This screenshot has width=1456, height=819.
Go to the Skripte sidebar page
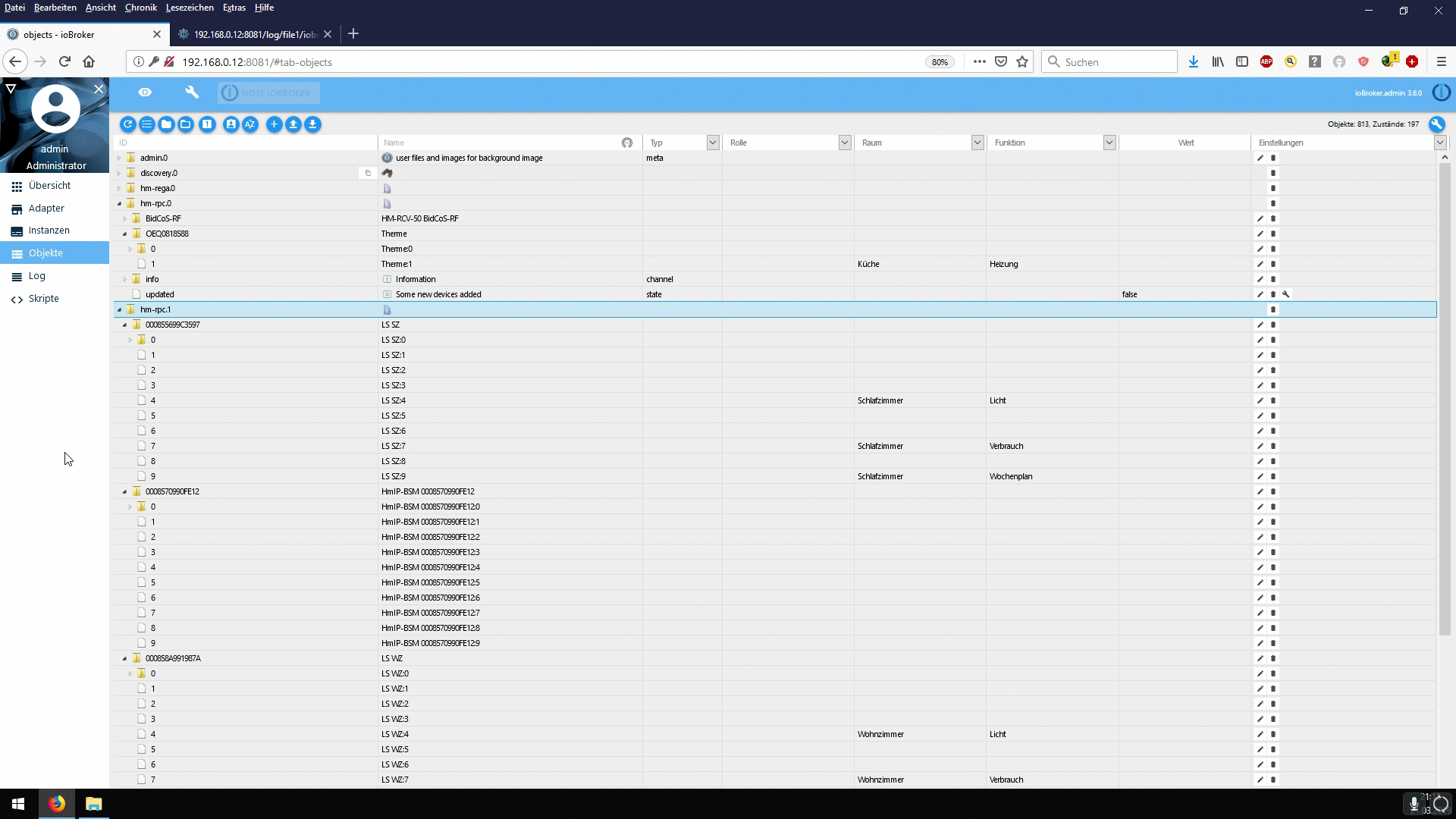tap(43, 299)
